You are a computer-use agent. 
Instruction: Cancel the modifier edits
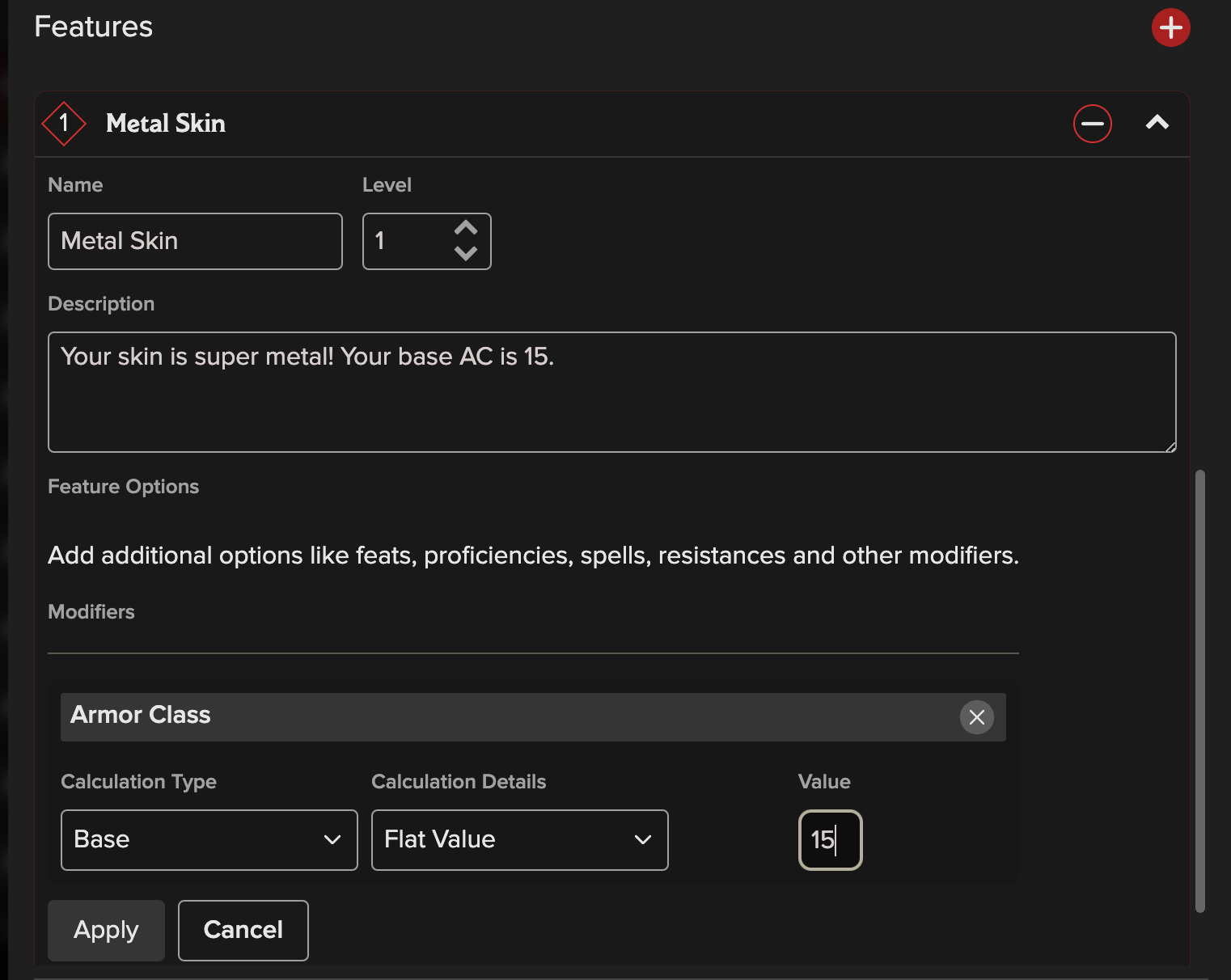(x=243, y=930)
